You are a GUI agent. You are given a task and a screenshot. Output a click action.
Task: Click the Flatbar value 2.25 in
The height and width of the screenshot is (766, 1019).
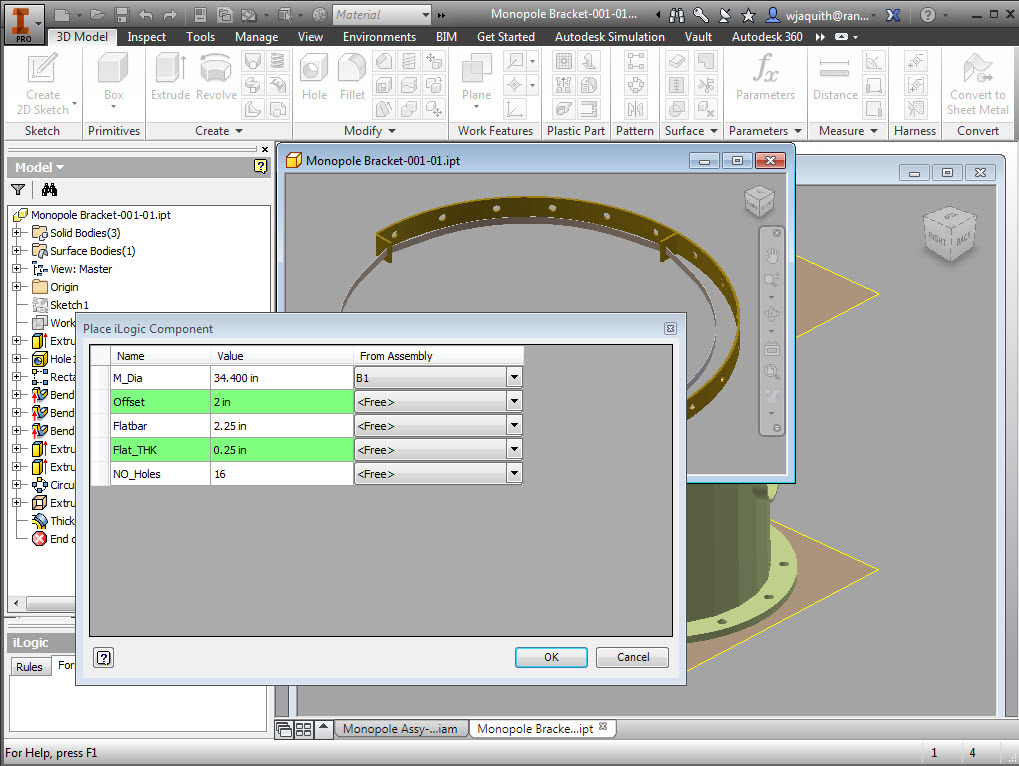[x=281, y=426]
